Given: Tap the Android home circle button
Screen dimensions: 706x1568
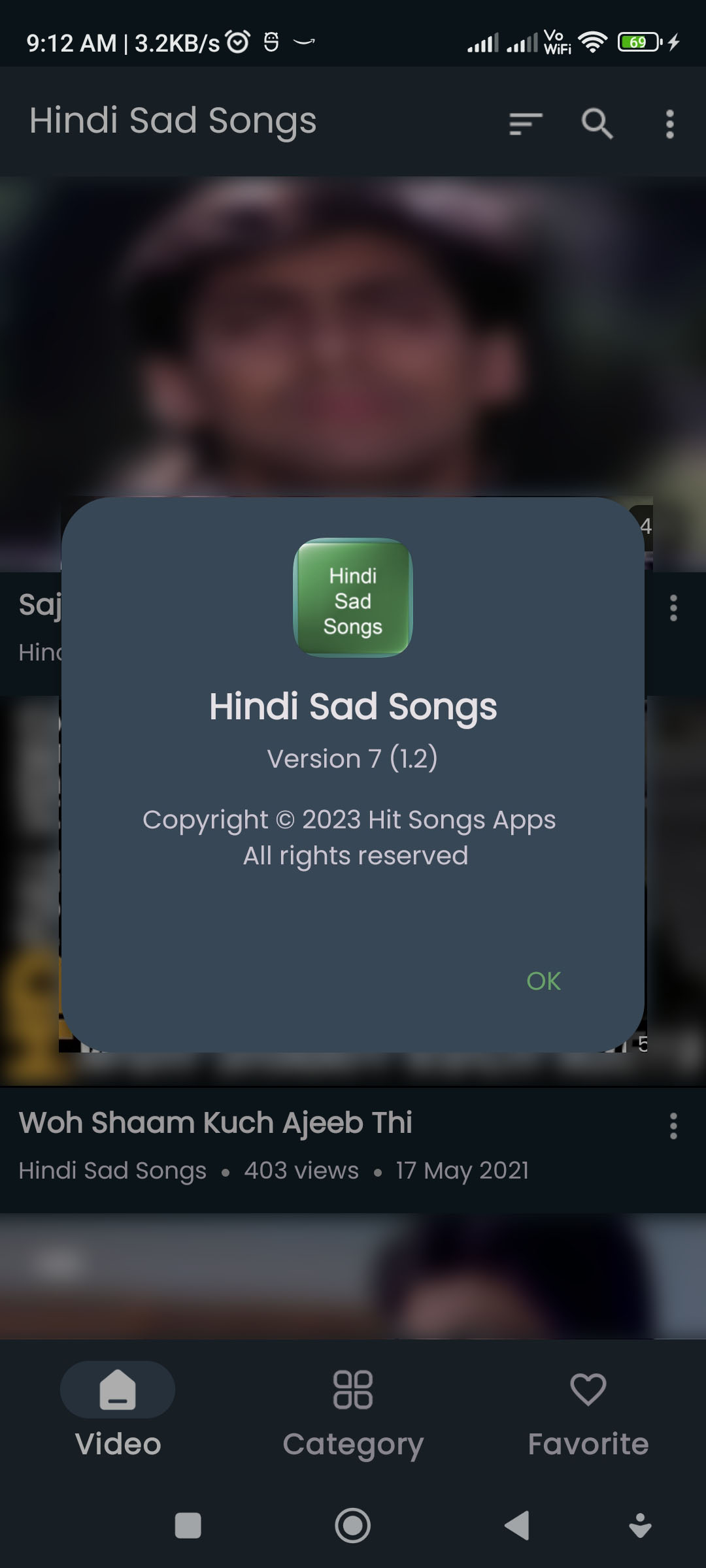Looking at the screenshot, I should click(353, 1526).
